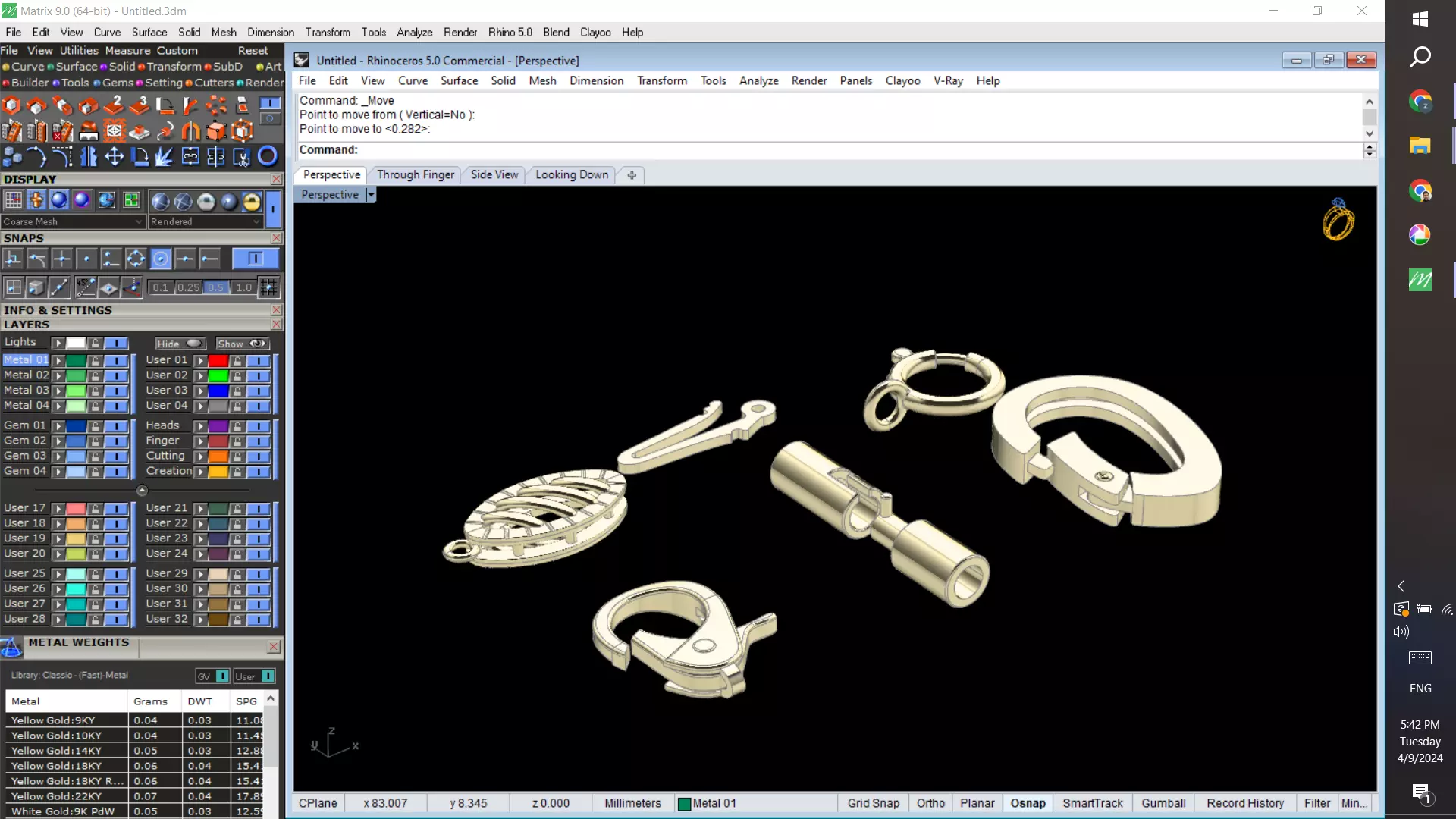
Task: Select the Move arrows tool icon
Action: (x=115, y=156)
